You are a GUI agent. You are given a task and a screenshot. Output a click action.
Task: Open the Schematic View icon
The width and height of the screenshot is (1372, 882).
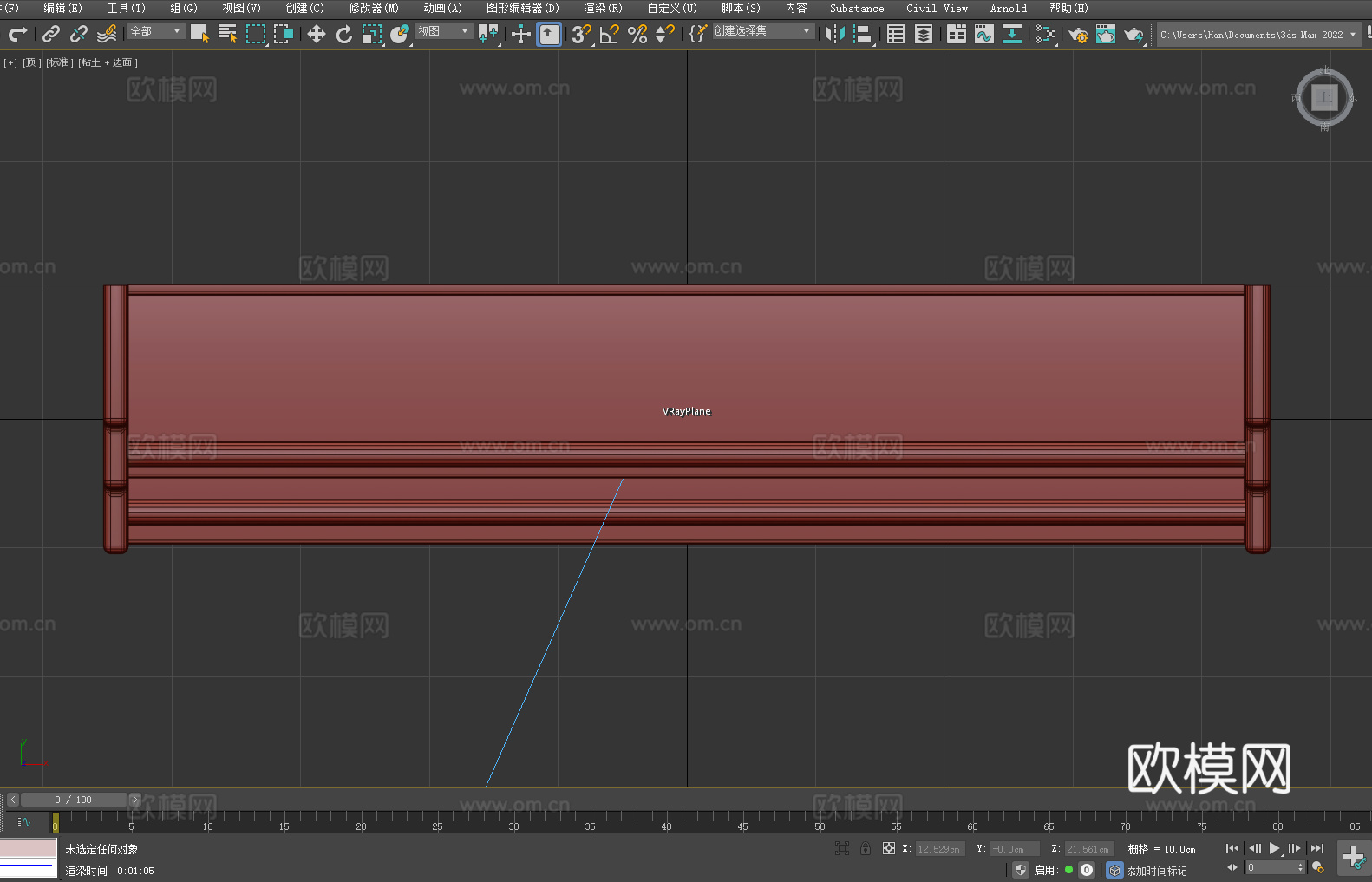tap(1012, 34)
